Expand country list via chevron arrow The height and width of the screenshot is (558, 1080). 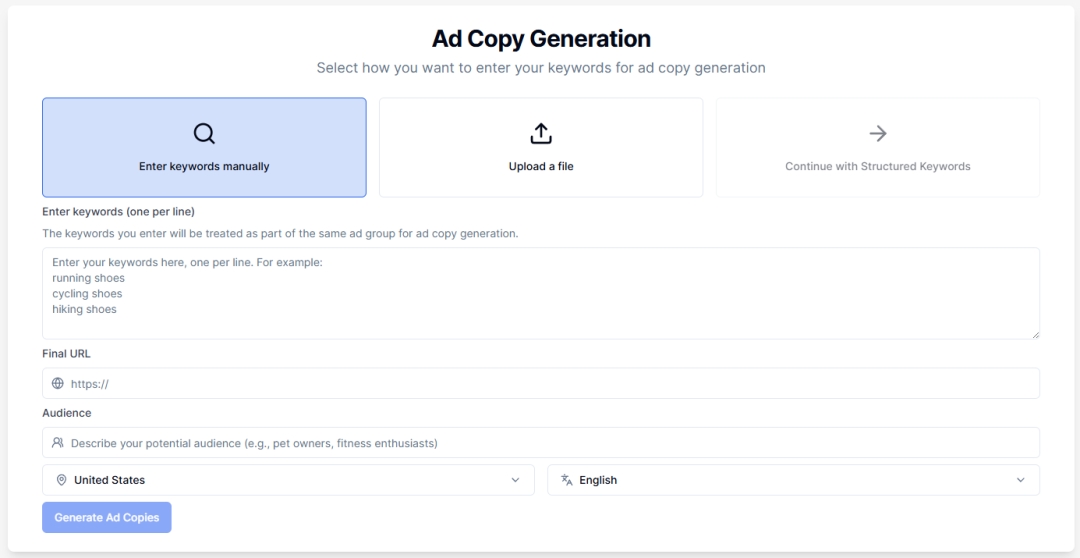pos(516,480)
